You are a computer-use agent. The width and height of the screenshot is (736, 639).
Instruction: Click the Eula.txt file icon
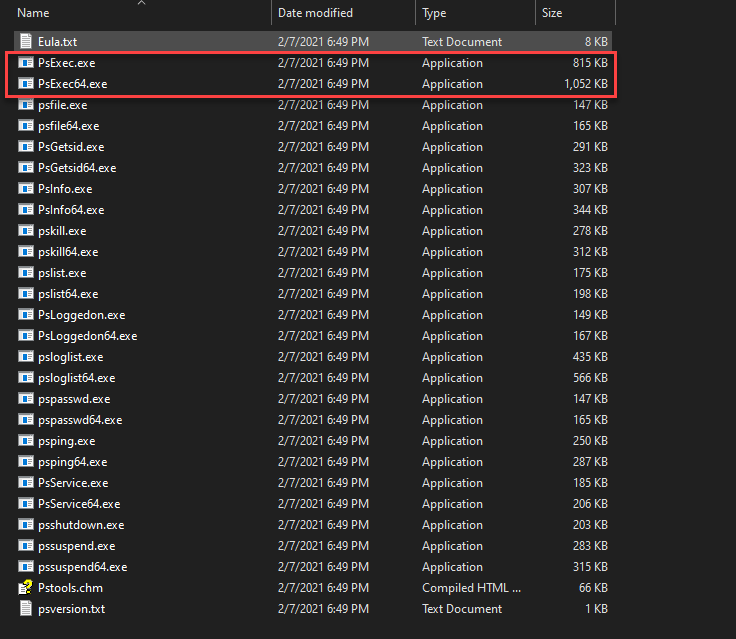click(x=26, y=41)
